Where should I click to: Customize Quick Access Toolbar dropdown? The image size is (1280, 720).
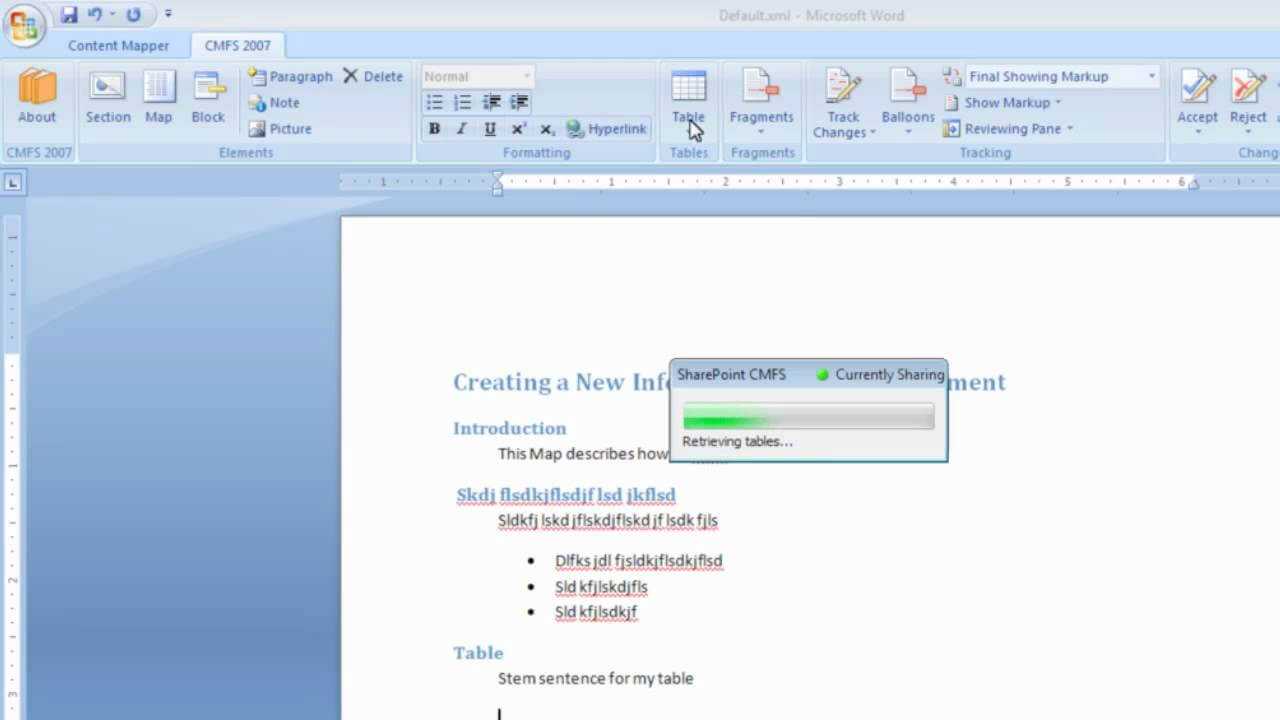[167, 15]
